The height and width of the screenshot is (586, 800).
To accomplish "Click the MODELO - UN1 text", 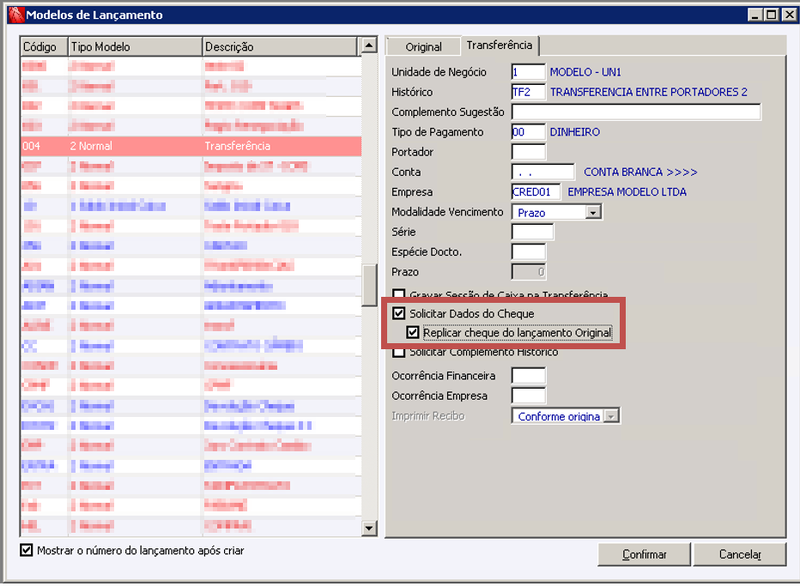I will [585, 72].
